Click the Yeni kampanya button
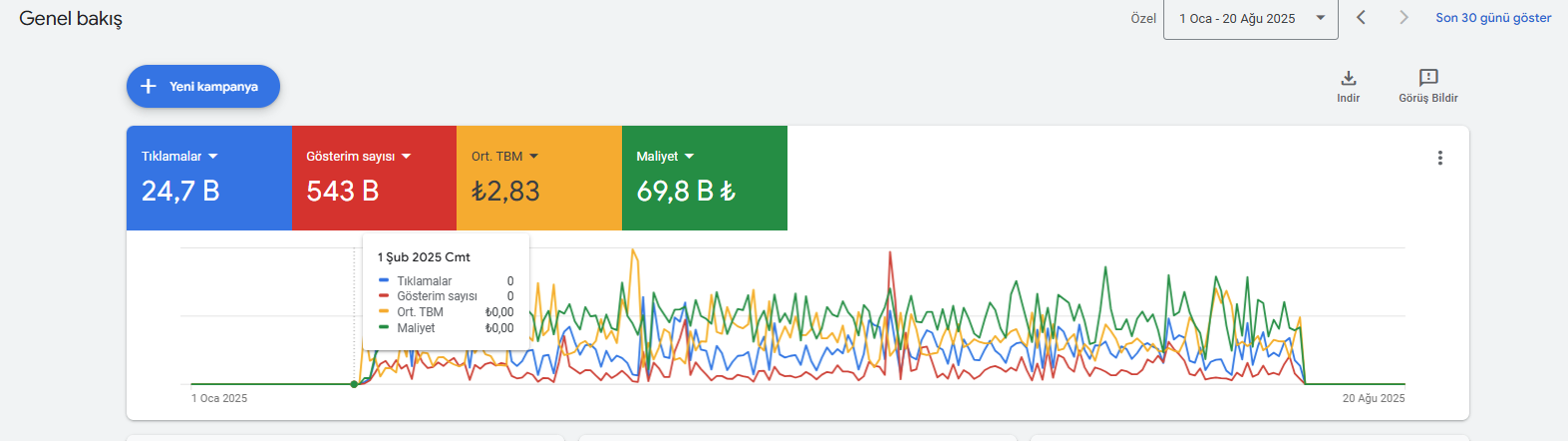Screen dimensions: 1568x441 [x=203, y=87]
